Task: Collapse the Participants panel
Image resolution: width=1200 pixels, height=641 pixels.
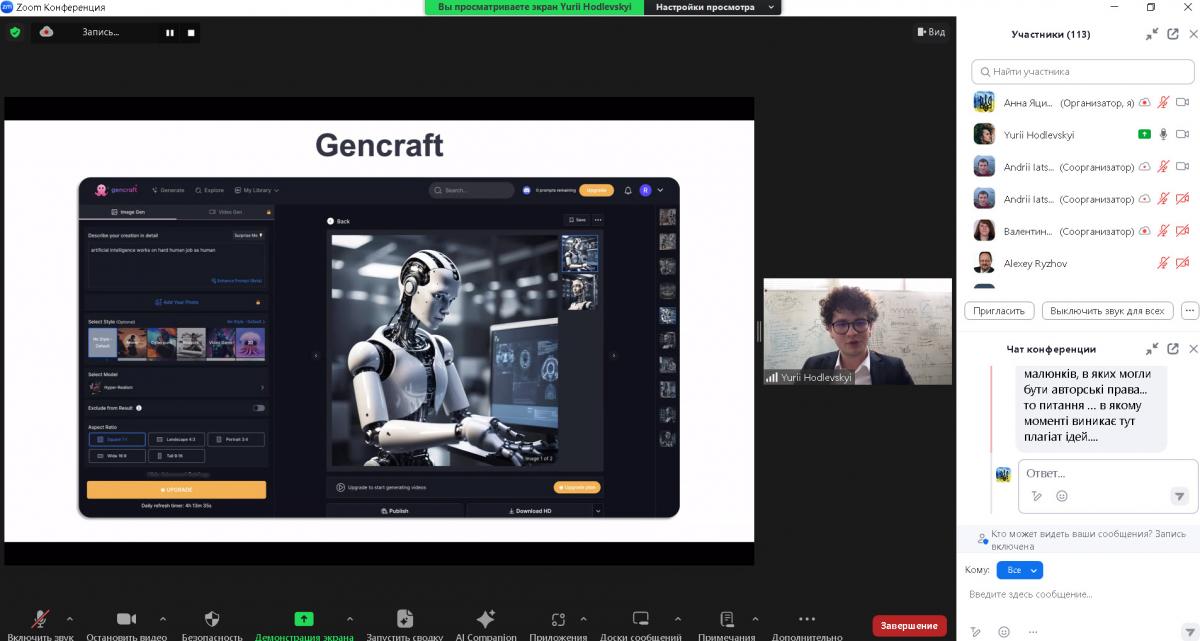Action: [1152, 34]
